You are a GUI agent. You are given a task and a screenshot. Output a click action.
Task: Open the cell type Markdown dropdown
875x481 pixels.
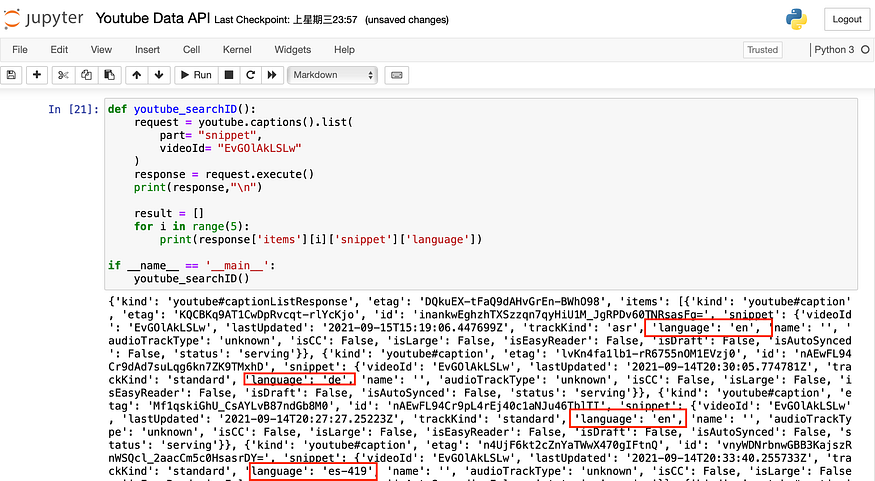(333, 75)
